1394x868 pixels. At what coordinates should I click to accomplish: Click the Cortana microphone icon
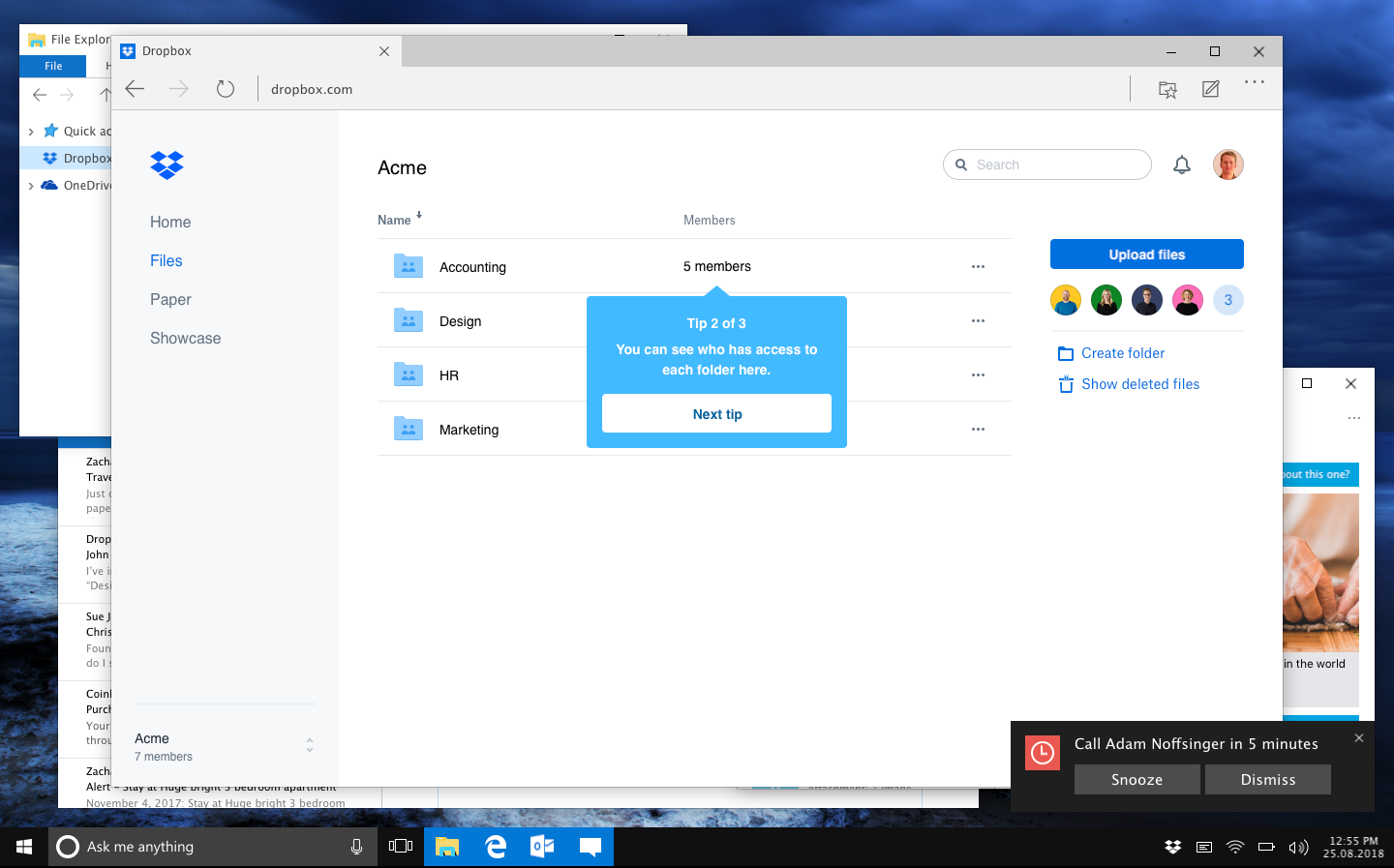356,847
